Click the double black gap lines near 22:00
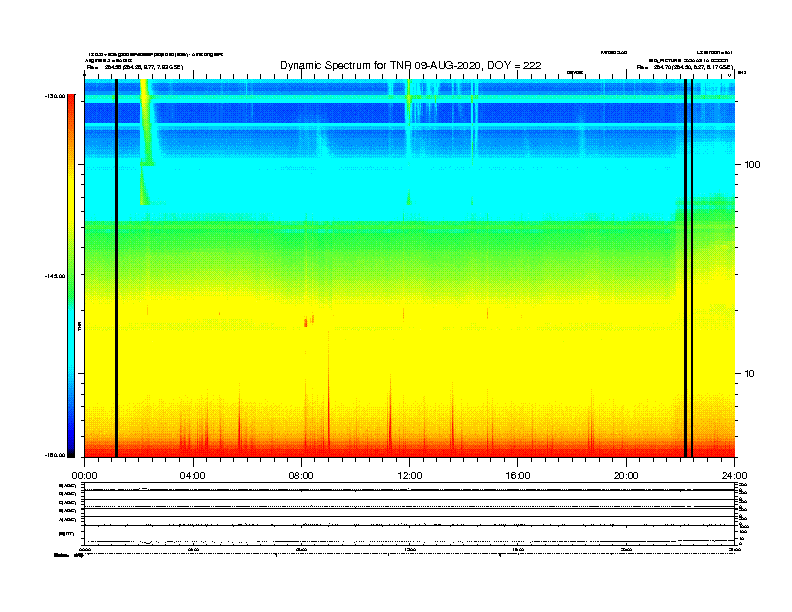Viewport: 792px width, 612px height. pos(688,268)
